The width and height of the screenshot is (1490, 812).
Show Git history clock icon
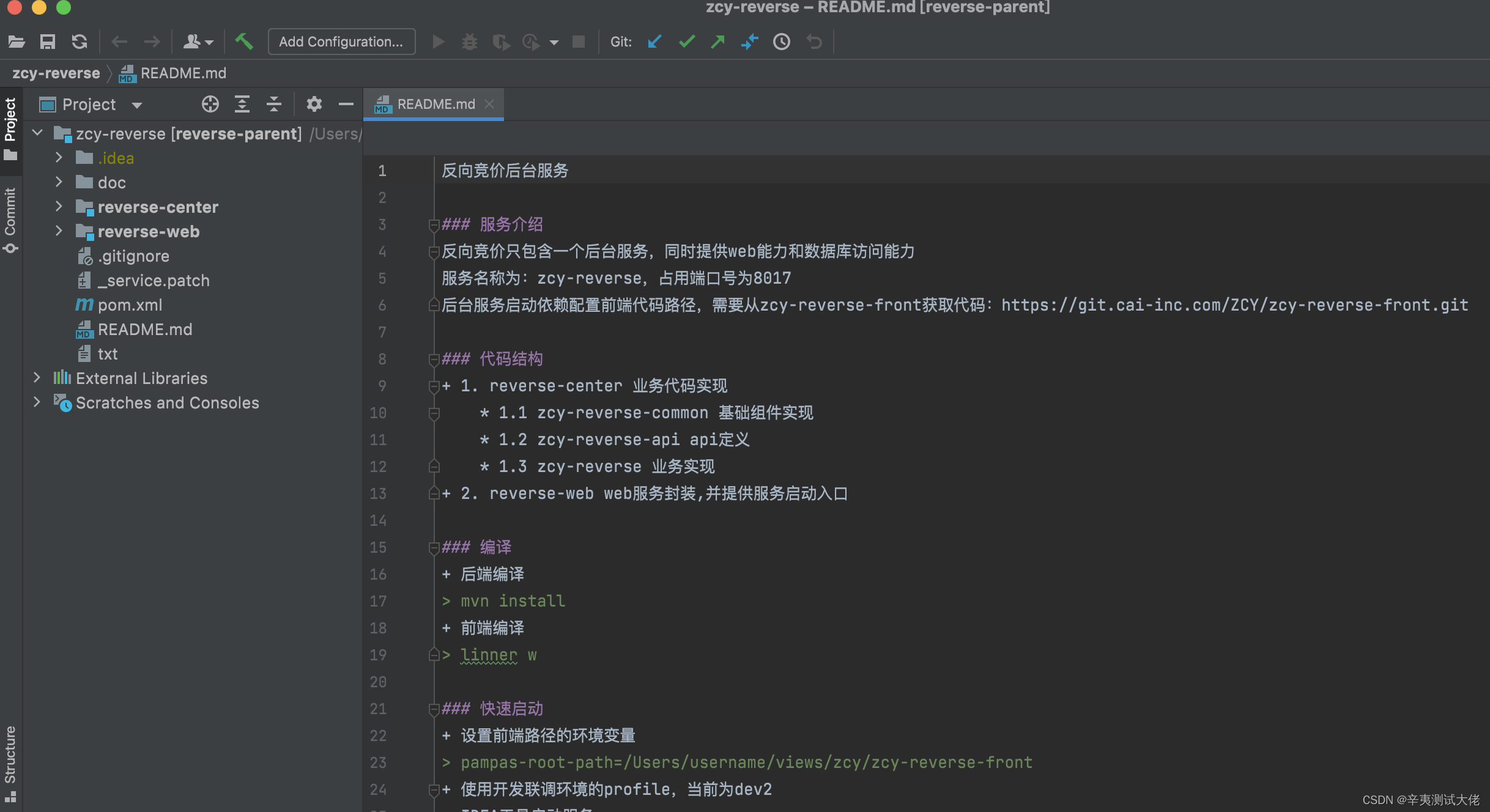click(x=782, y=42)
